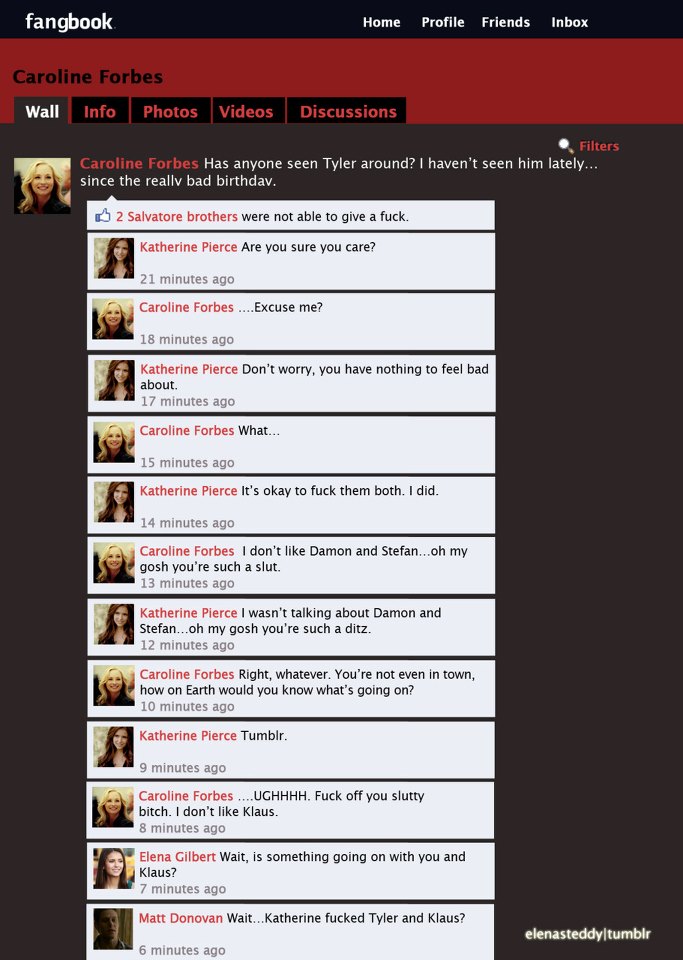Click Katherine Pierce's avatar on 'Tumblr.' comment
This screenshot has height=960, width=683.
pyautogui.click(x=113, y=747)
